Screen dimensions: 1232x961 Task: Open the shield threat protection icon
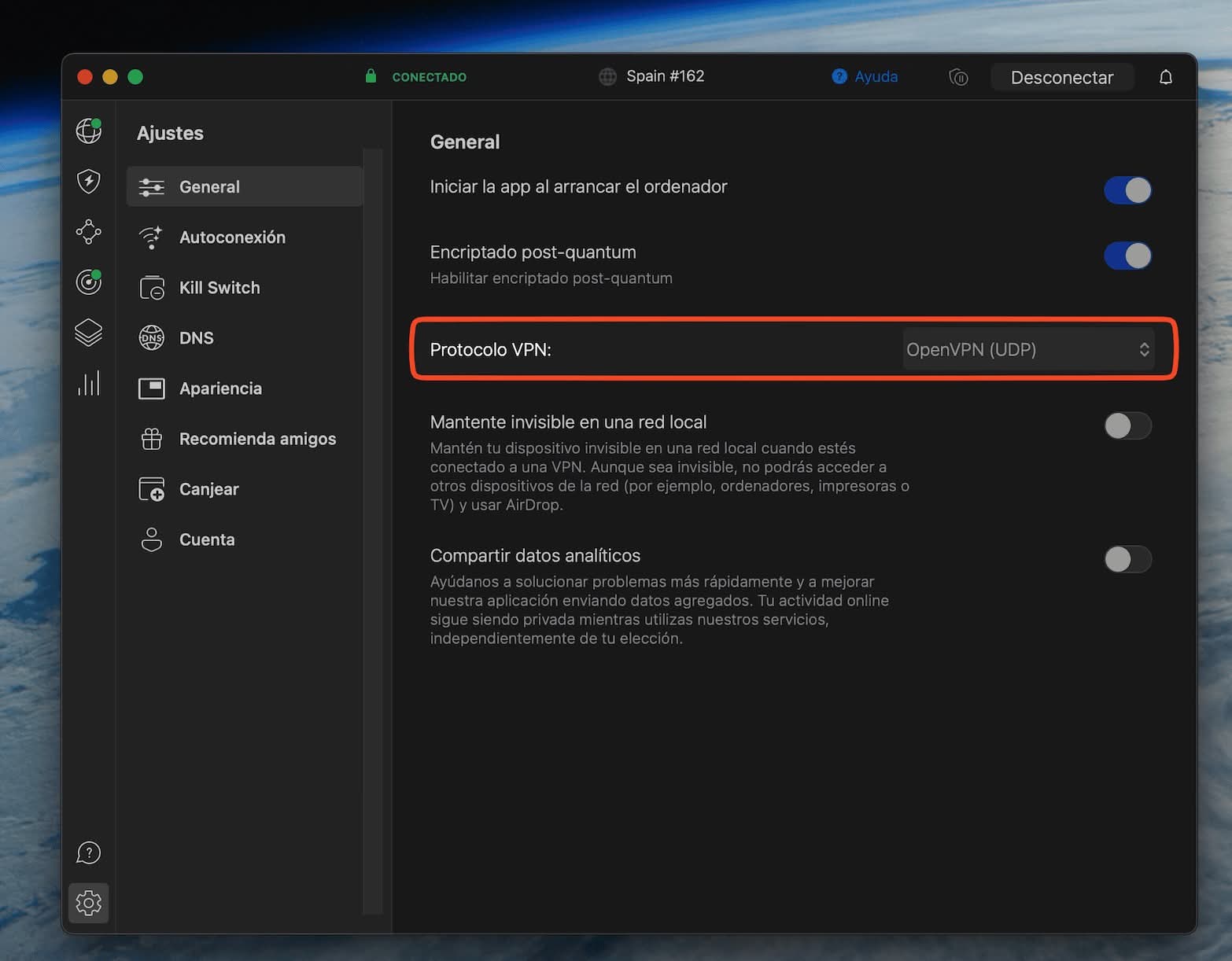[89, 182]
